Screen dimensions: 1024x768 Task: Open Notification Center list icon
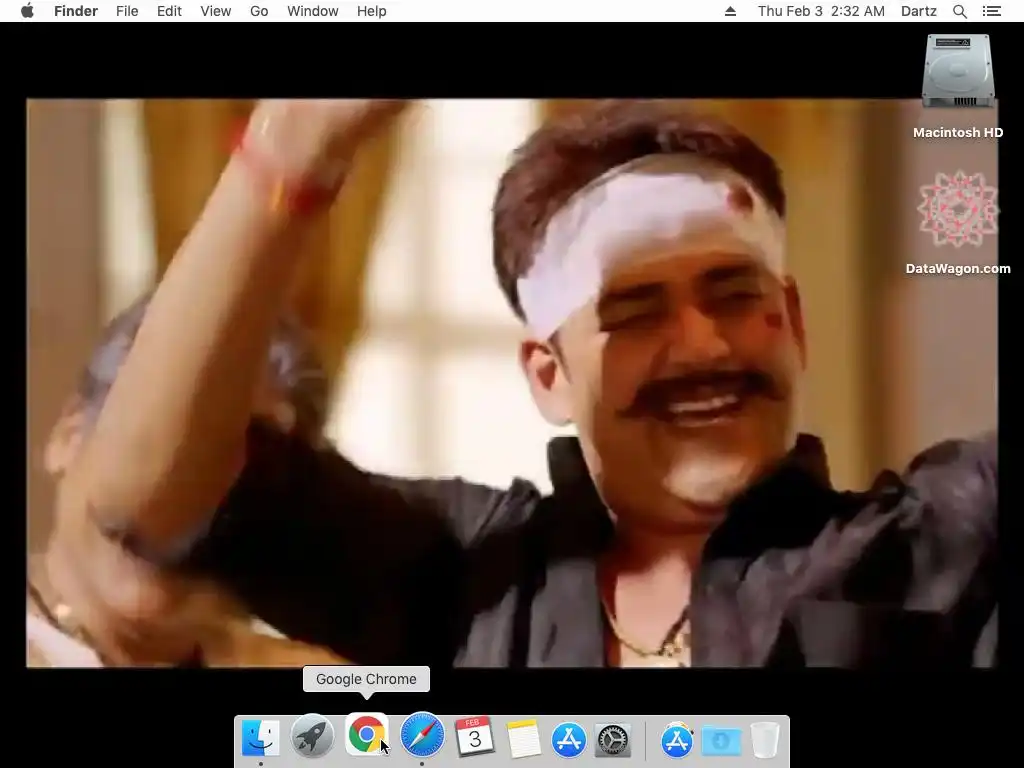click(991, 11)
